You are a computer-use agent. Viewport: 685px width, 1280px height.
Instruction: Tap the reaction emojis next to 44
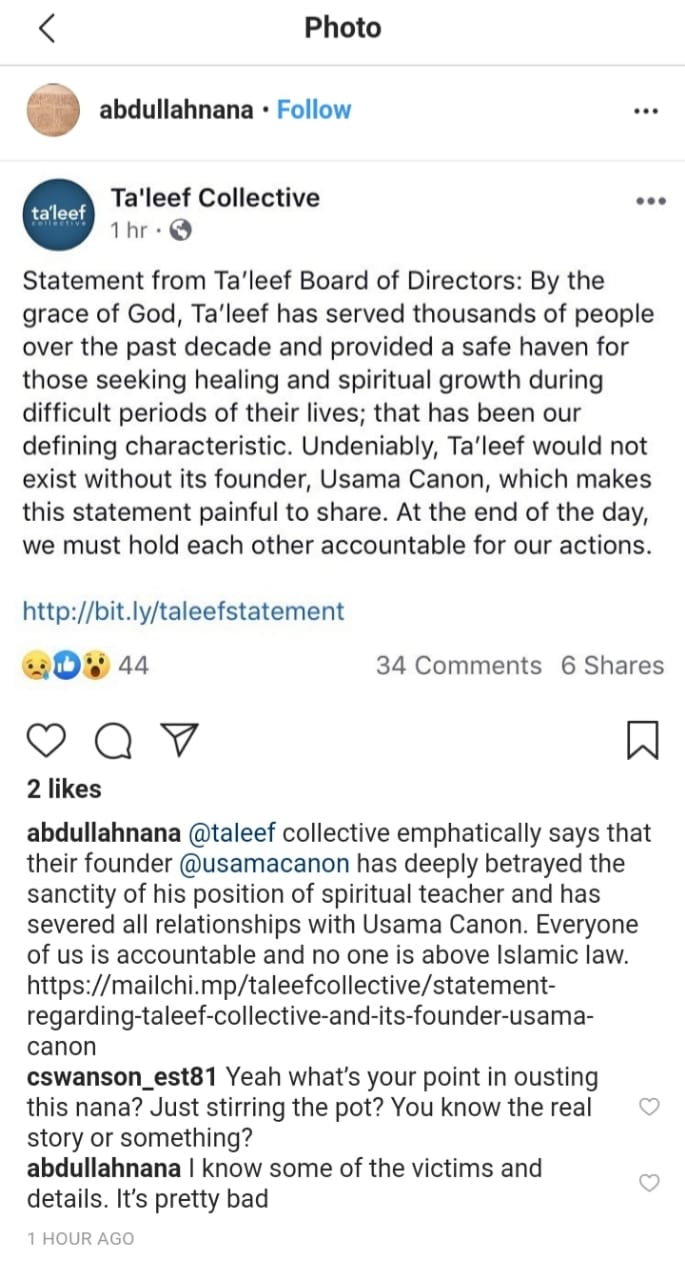[66, 666]
